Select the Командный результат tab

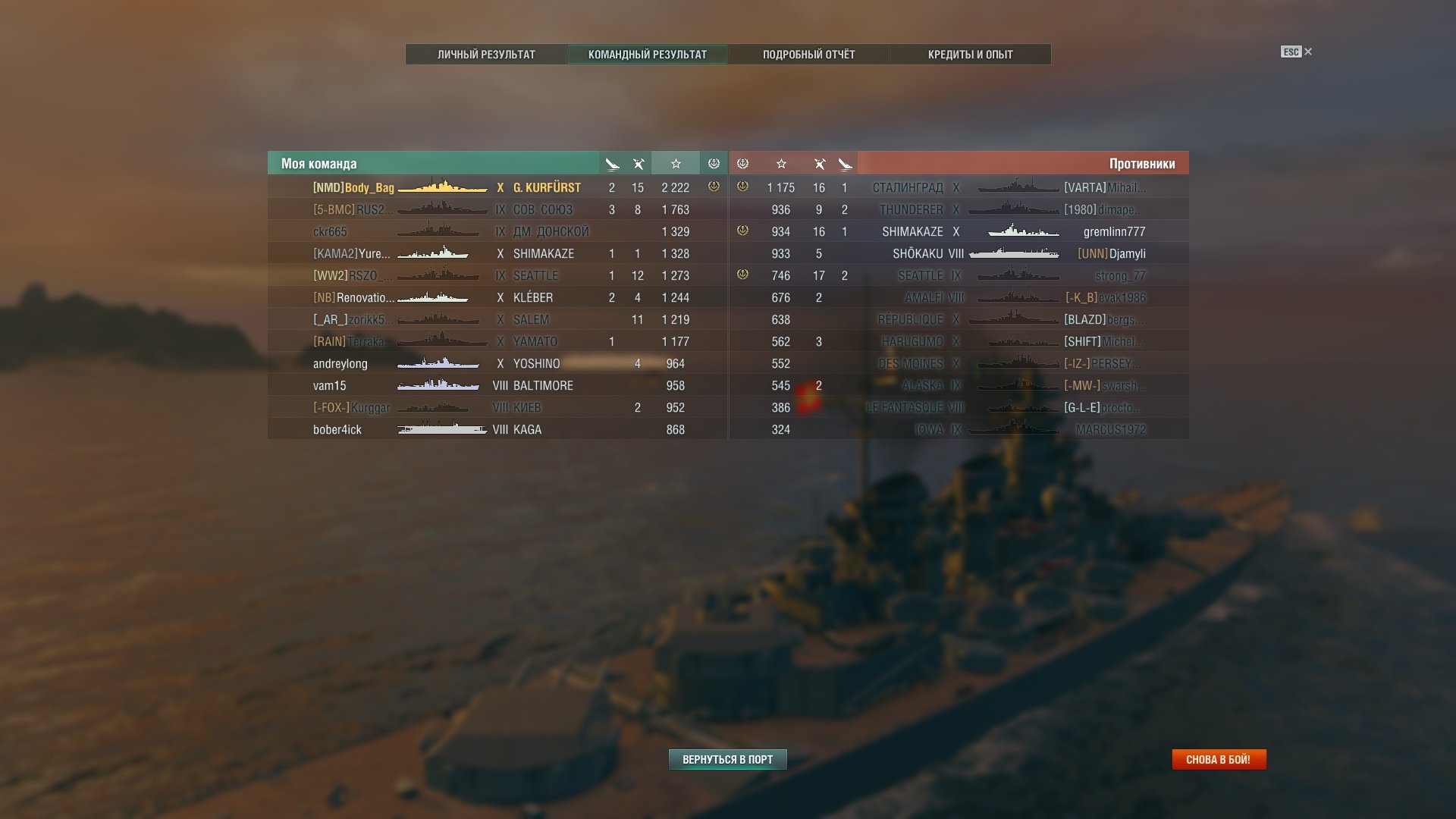[x=648, y=55]
